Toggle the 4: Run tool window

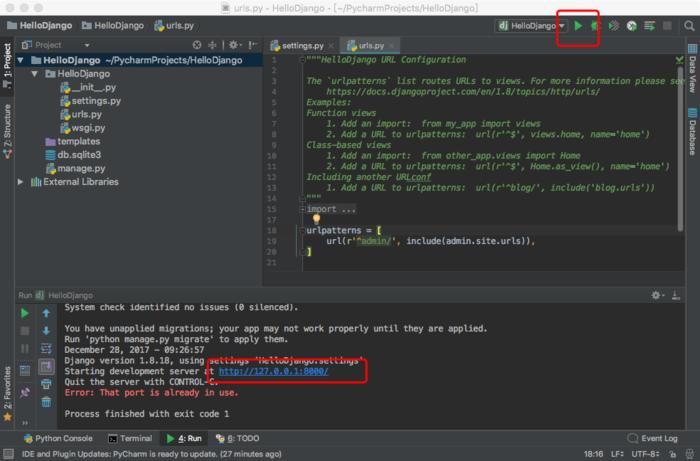(184, 439)
